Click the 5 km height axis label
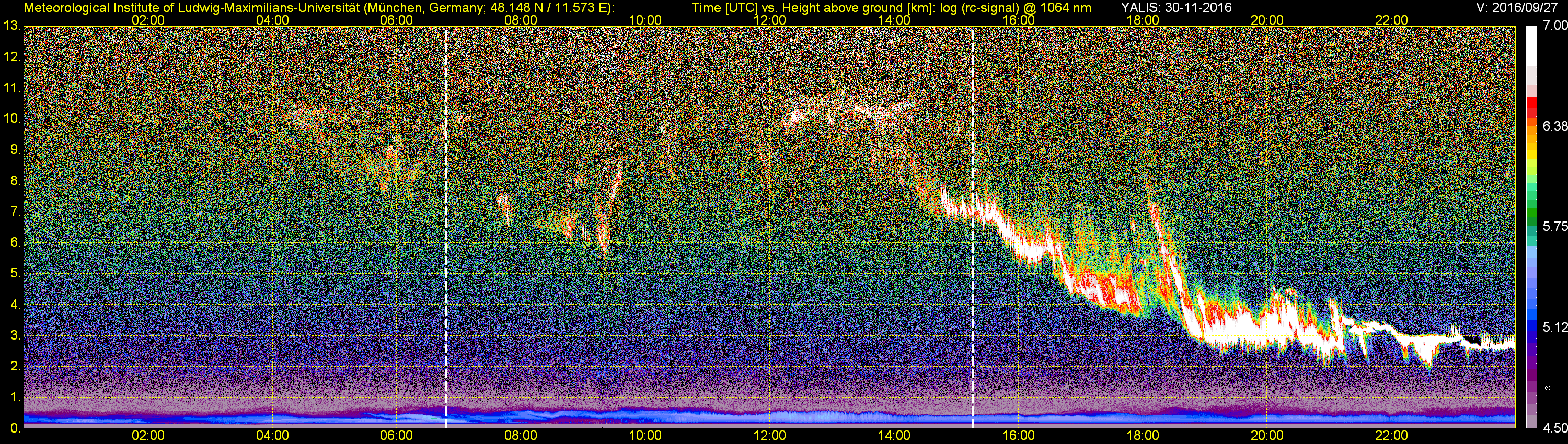 pyautogui.click(x=15, y=273)
